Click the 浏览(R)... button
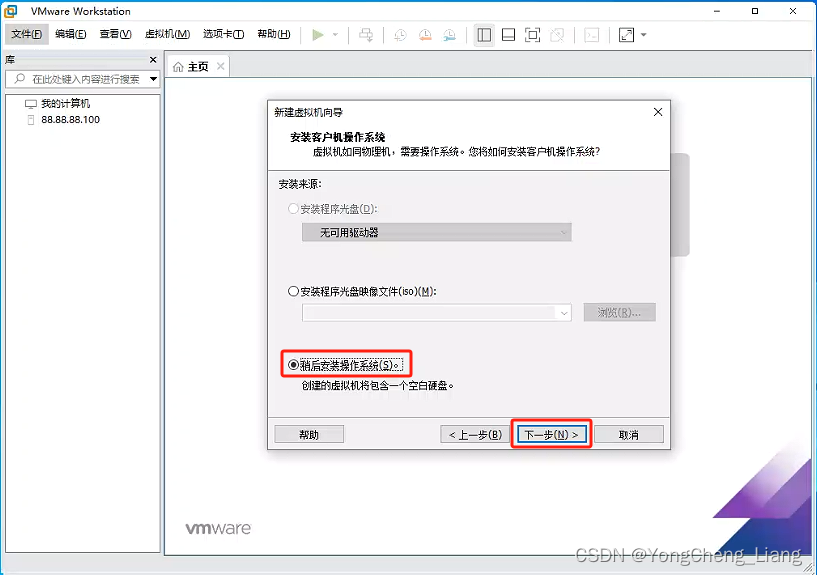 620,312
